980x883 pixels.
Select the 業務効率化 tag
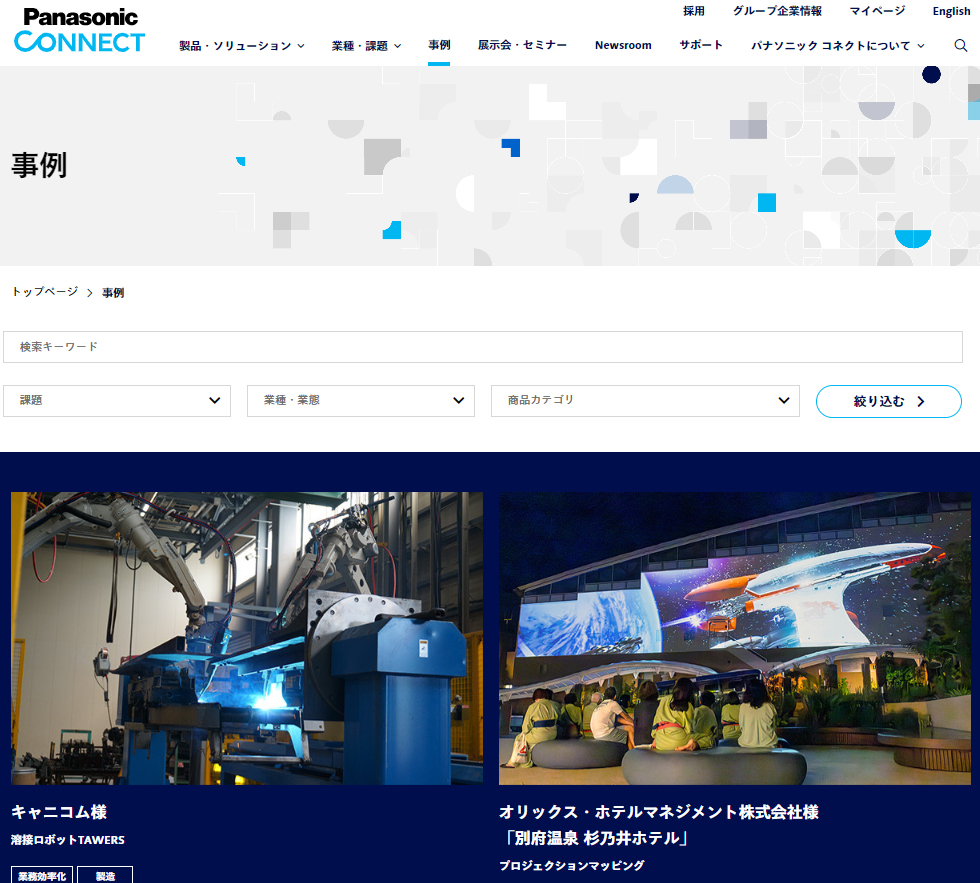click(x=42, y=876)
